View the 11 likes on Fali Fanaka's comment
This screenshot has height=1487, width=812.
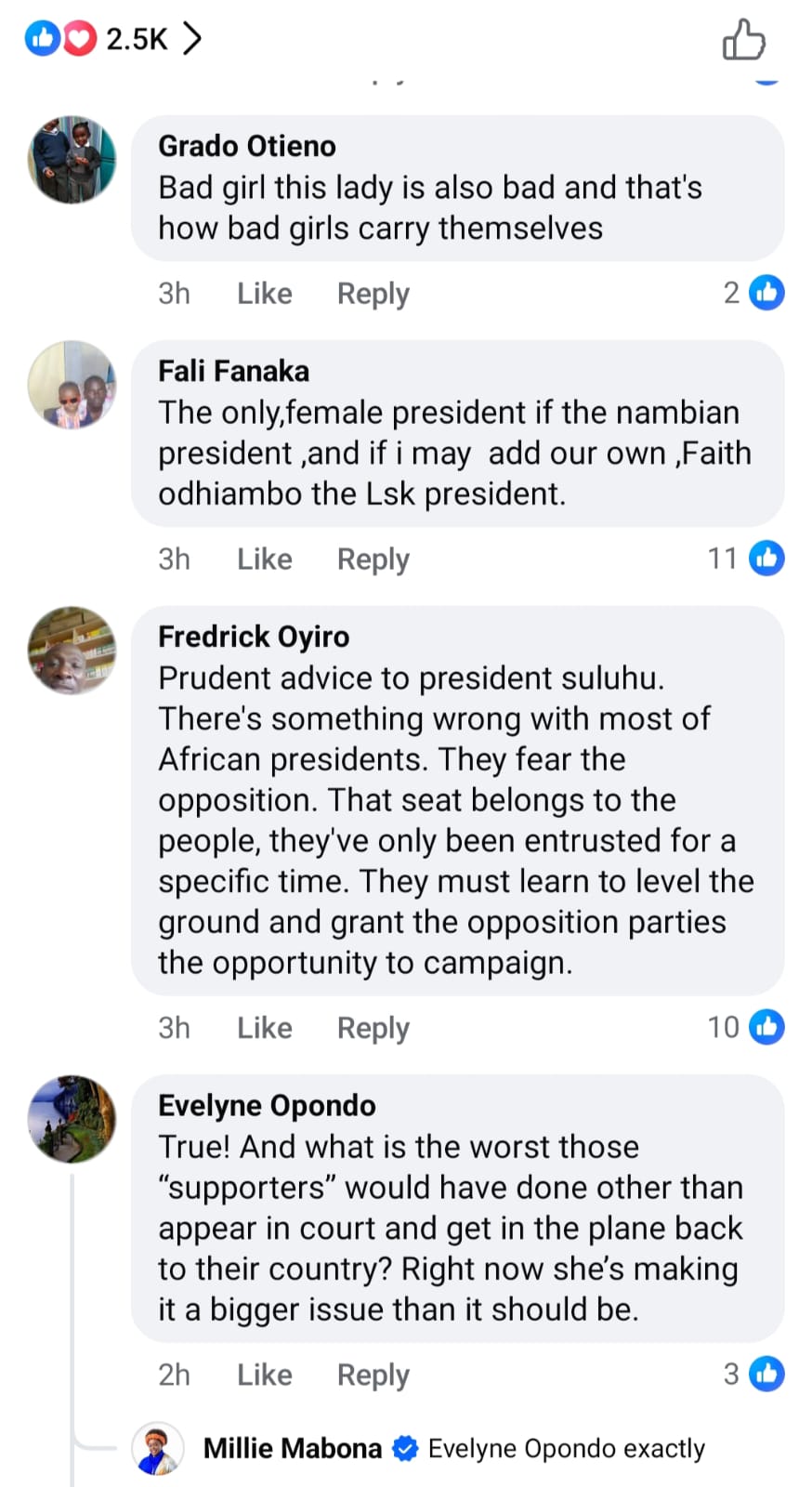pyautogui.click(x=746, y=559)
